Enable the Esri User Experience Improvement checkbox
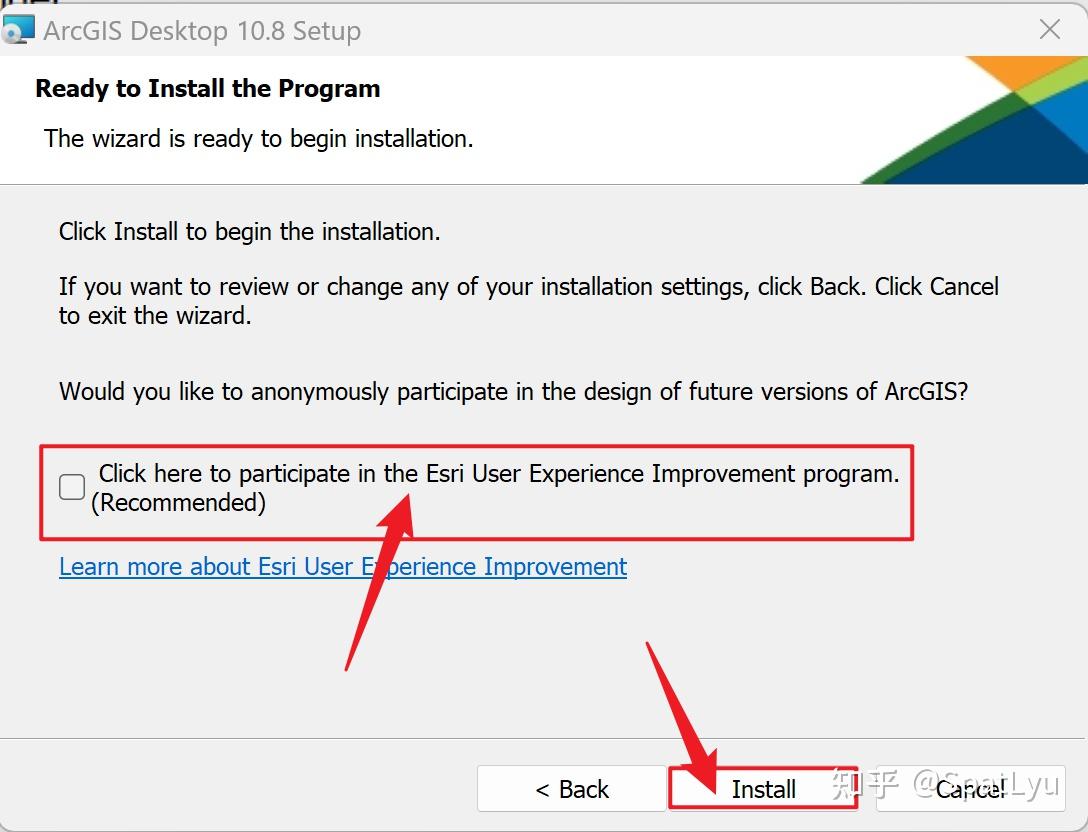This screenshot has width=1088, height=832. (72, 487)
